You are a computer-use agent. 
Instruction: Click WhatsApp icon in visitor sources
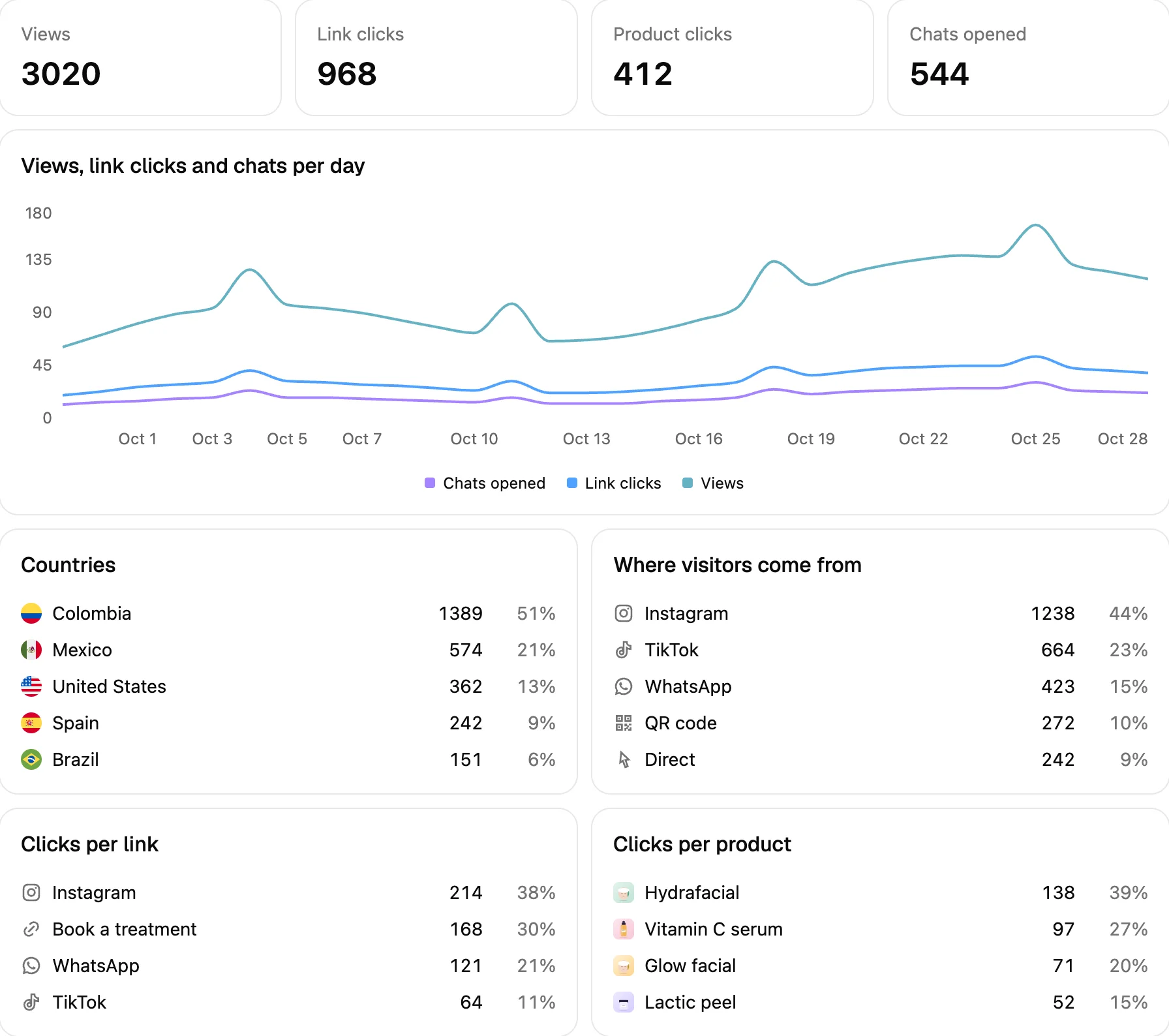624,686
